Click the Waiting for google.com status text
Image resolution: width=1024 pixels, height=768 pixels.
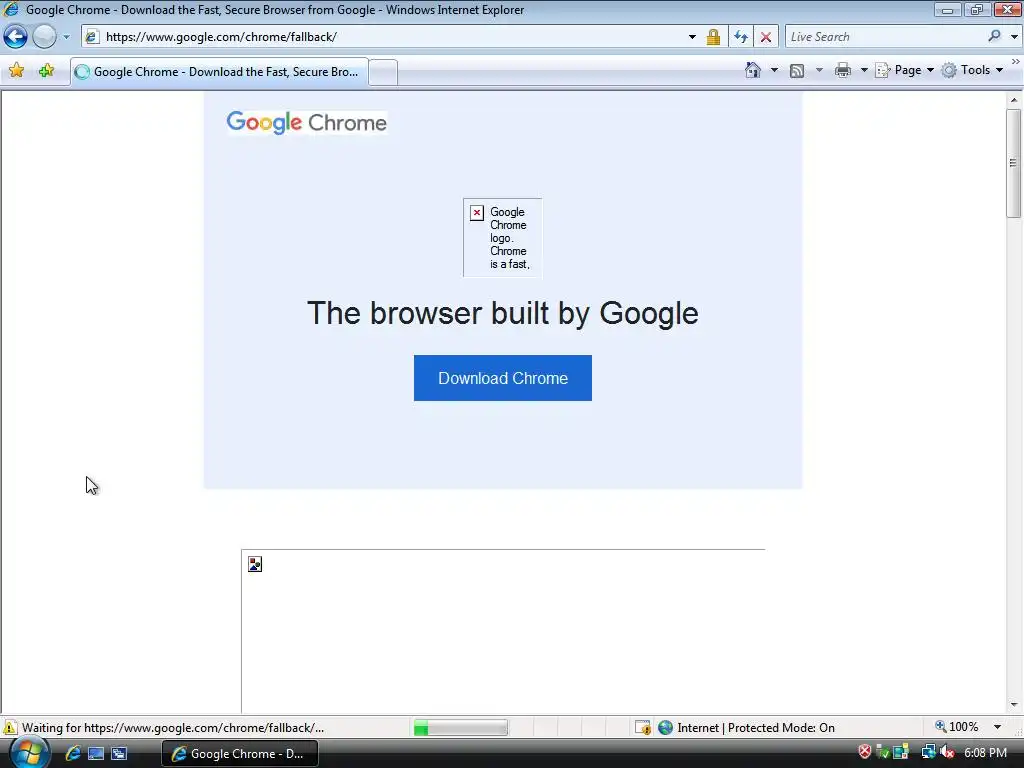173,728
